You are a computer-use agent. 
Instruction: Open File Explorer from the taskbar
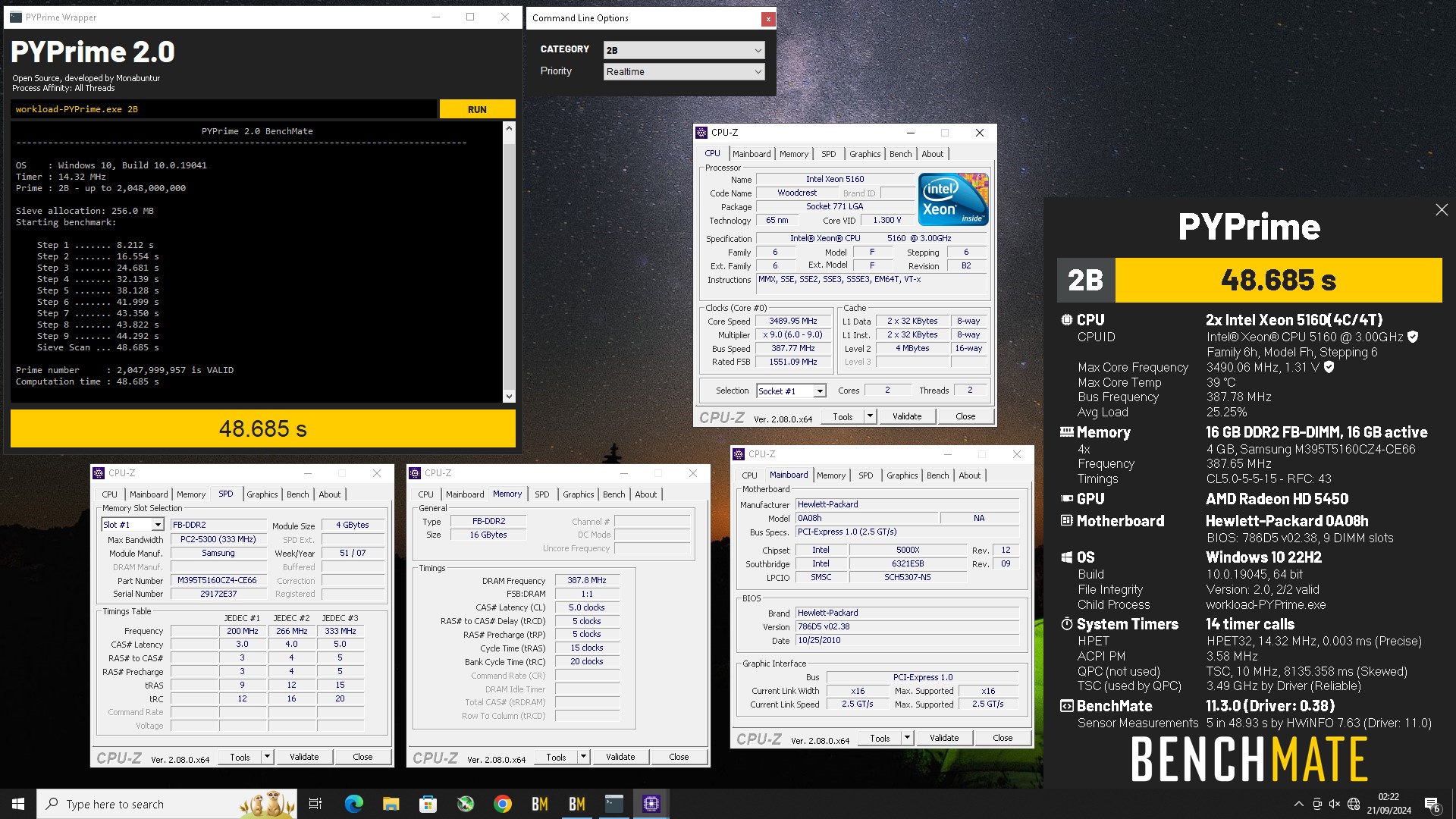(x=391, y=804)
